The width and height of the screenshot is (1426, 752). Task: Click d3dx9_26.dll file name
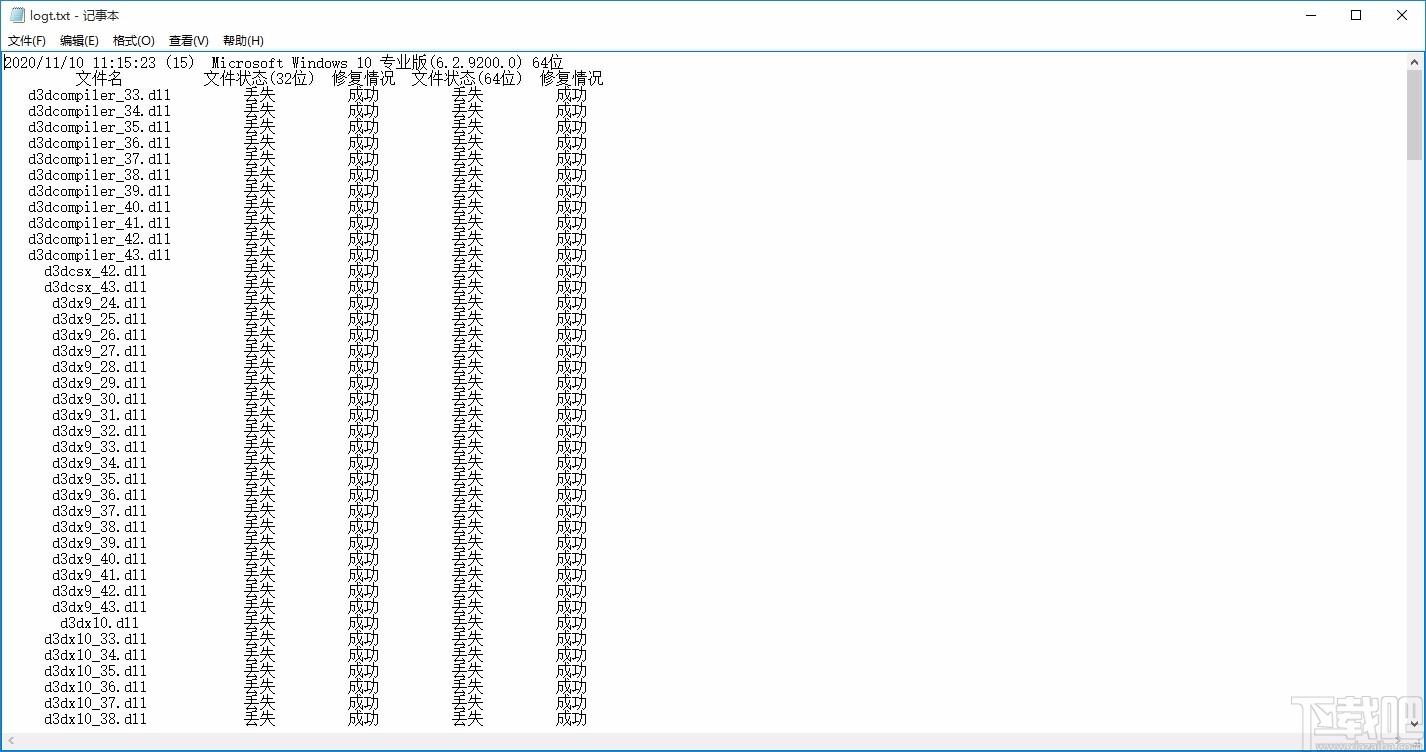99,335
